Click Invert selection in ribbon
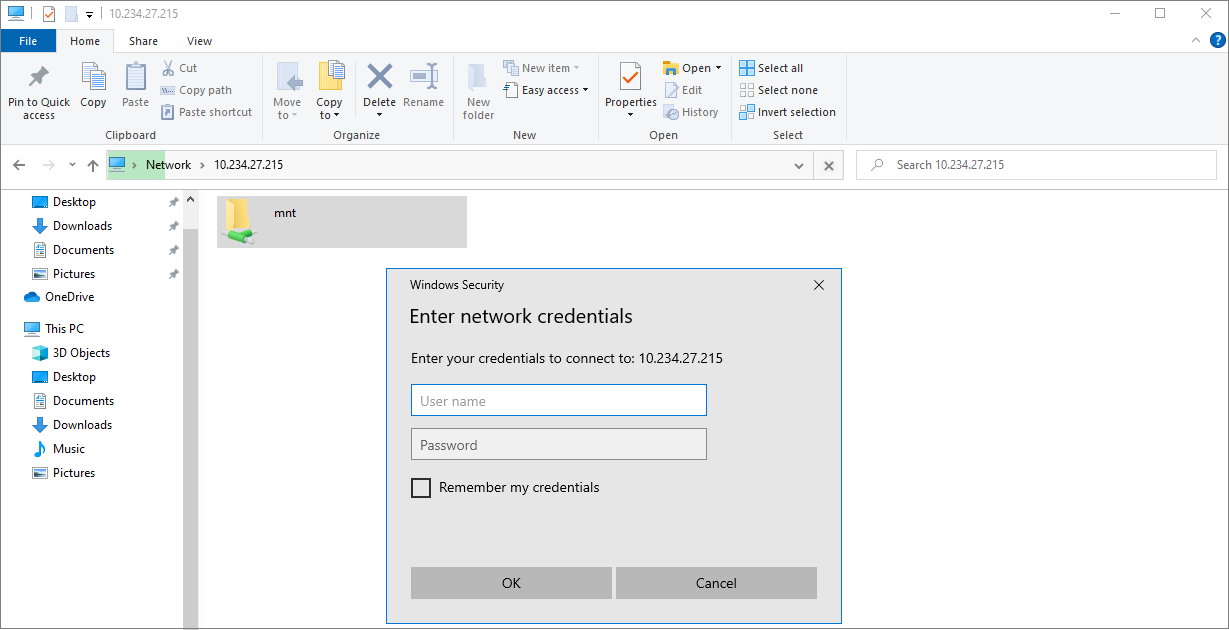 coord(787,112)
